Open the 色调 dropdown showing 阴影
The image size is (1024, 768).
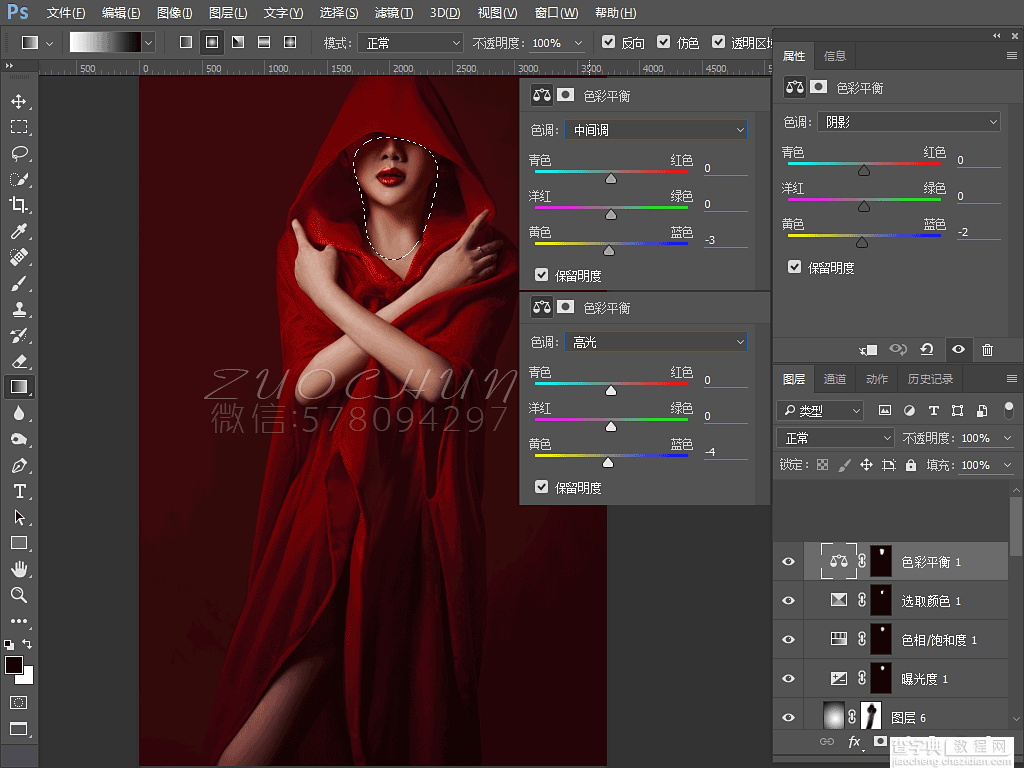pos(908,122)
